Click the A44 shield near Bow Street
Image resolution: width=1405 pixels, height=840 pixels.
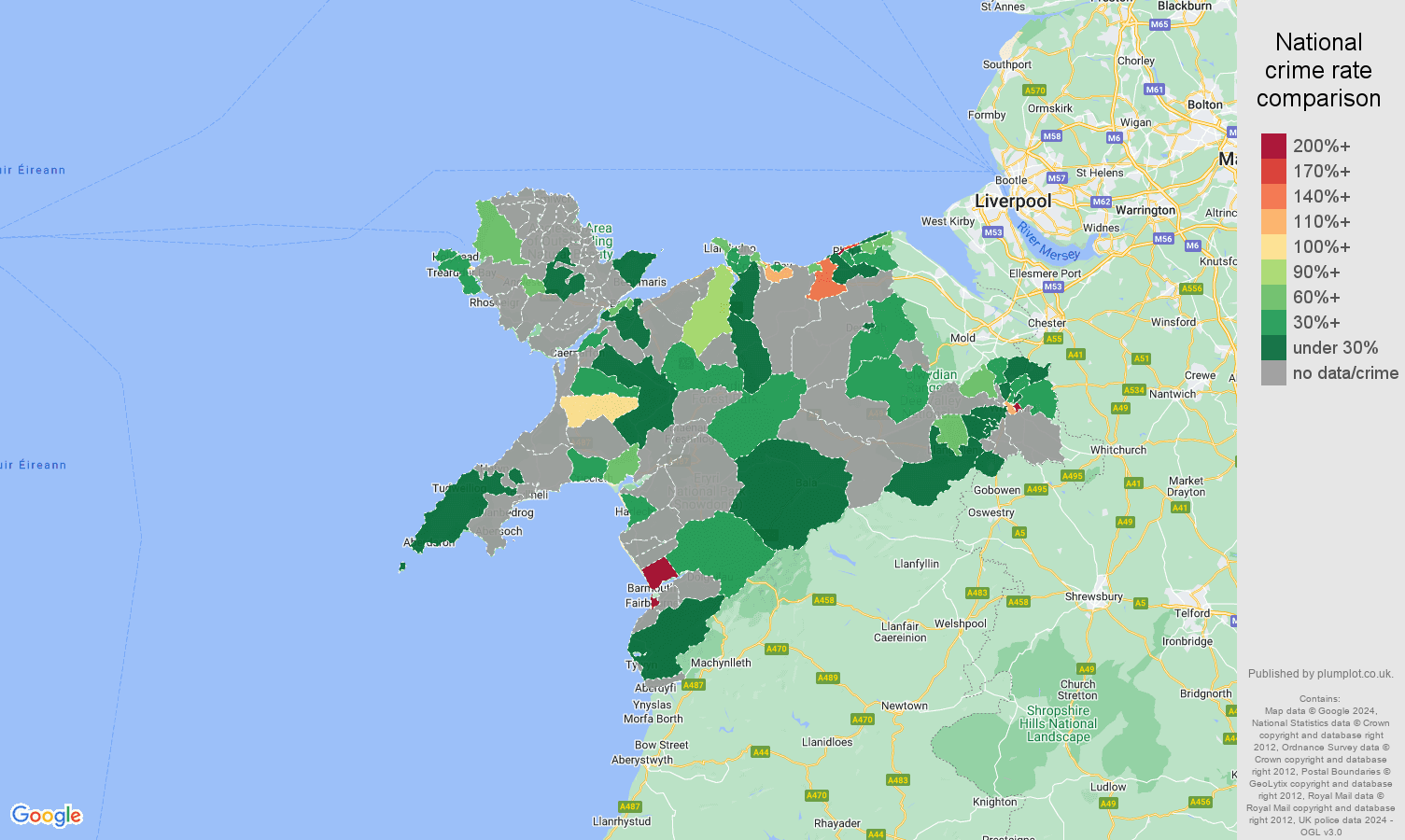coord(761,752)
